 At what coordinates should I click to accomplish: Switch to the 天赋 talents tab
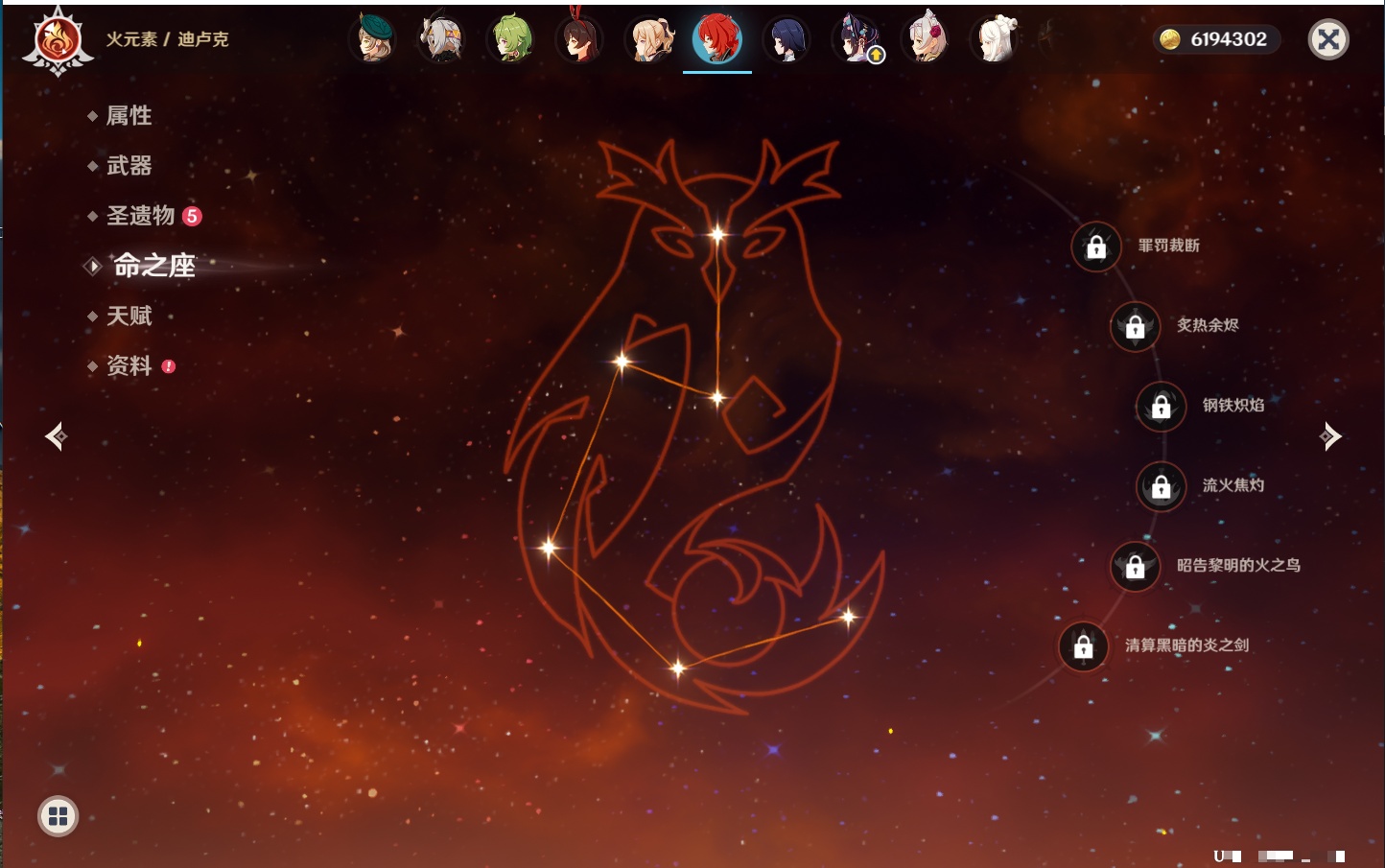129,316
